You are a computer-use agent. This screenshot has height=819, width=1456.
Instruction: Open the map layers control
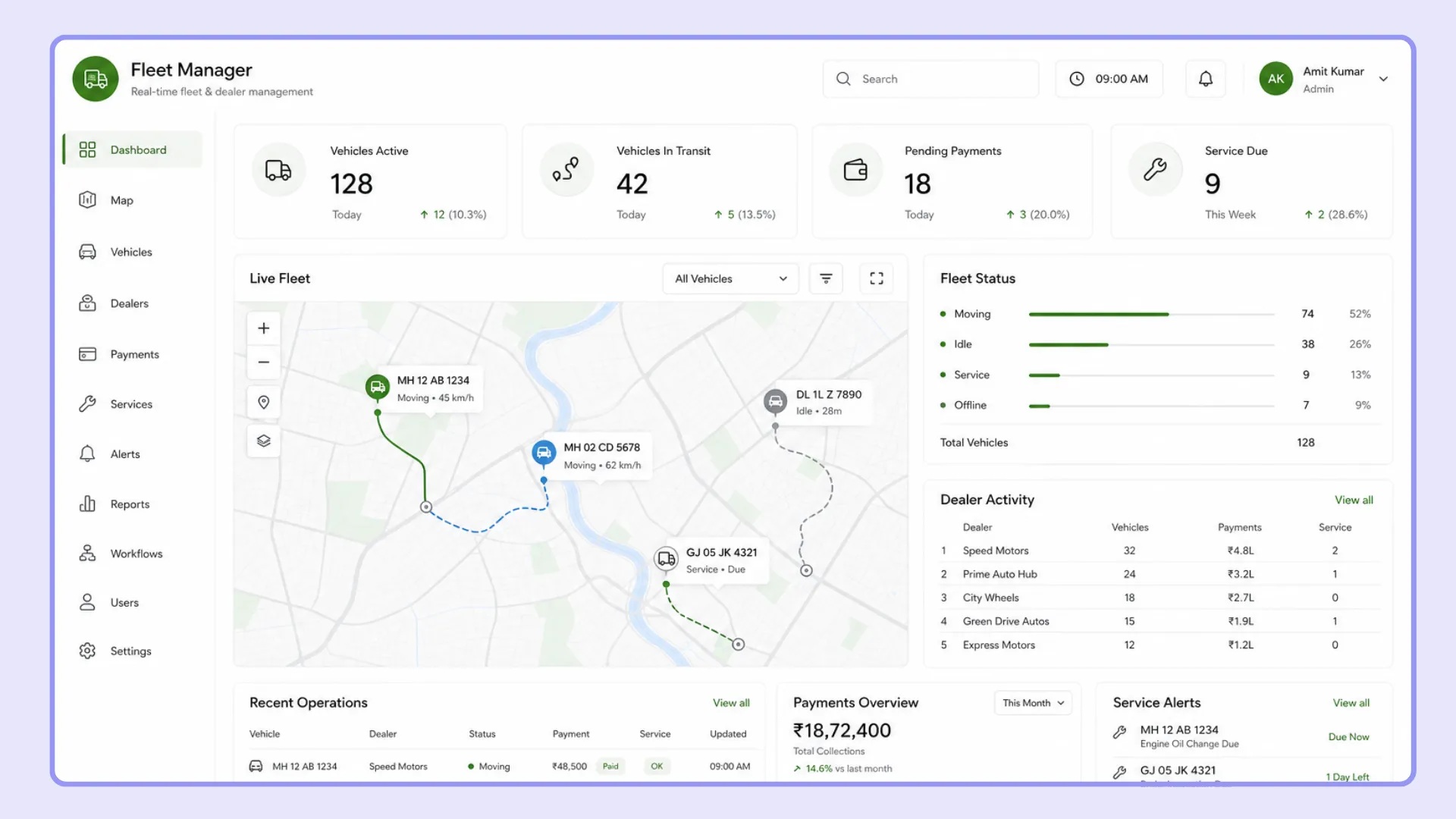(264, 441)
